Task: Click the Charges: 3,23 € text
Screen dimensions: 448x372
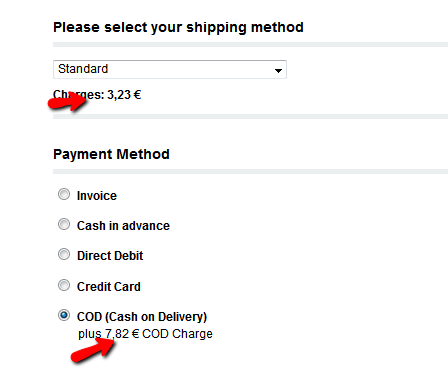Action: tap(97, 95)
